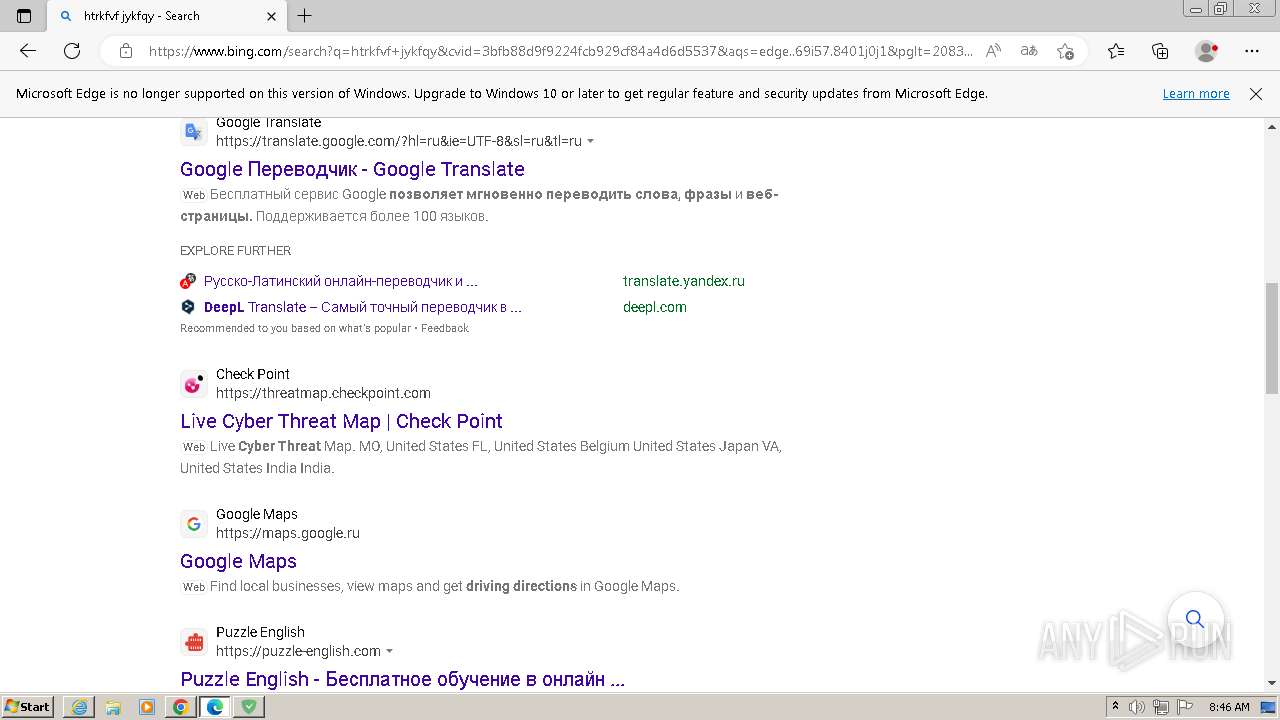Add this page to favorites star
1280x720 pixels.
tap(1065, 51)
